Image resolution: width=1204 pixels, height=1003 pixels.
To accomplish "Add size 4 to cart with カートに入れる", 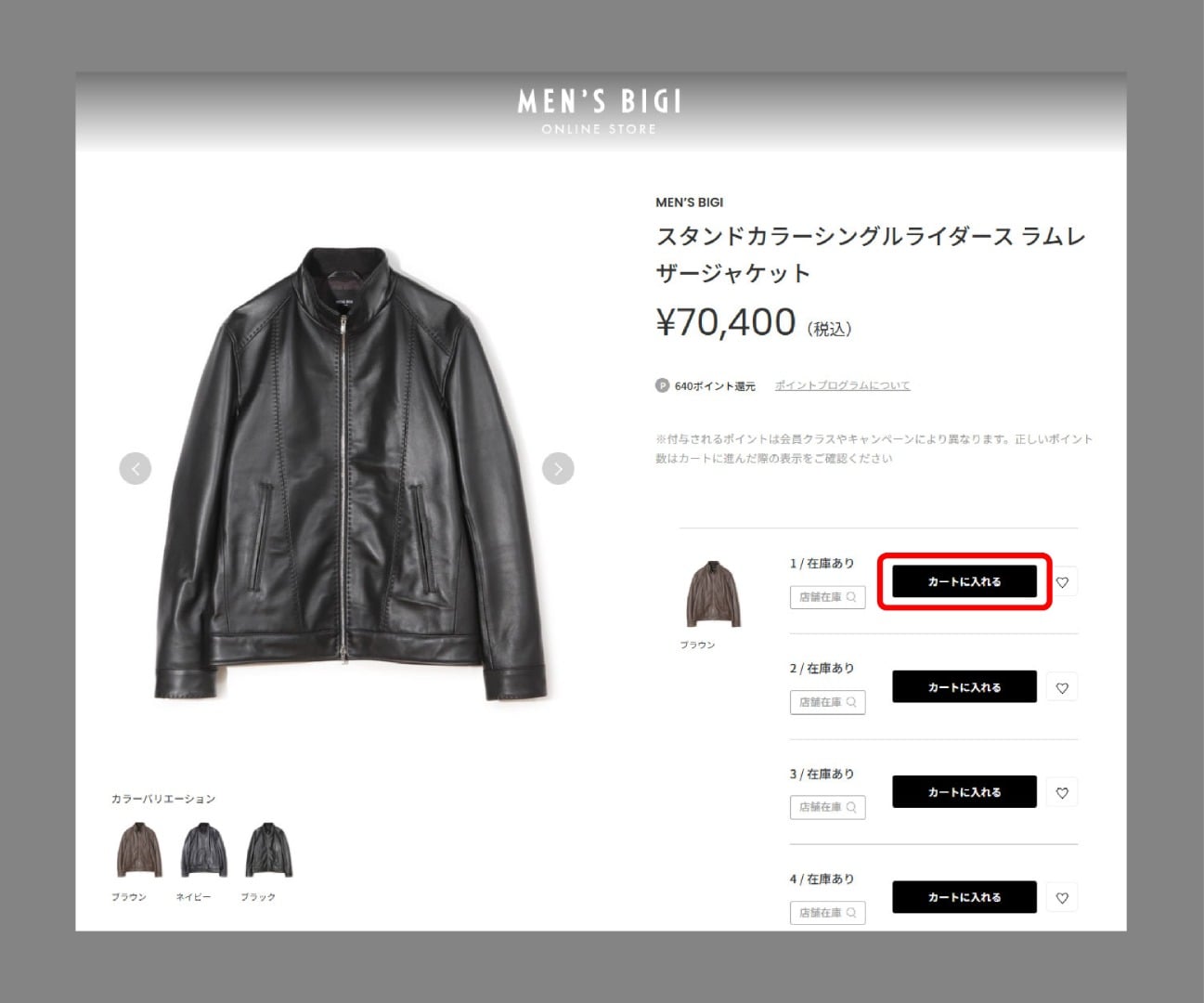I will [x=964, y=896].
